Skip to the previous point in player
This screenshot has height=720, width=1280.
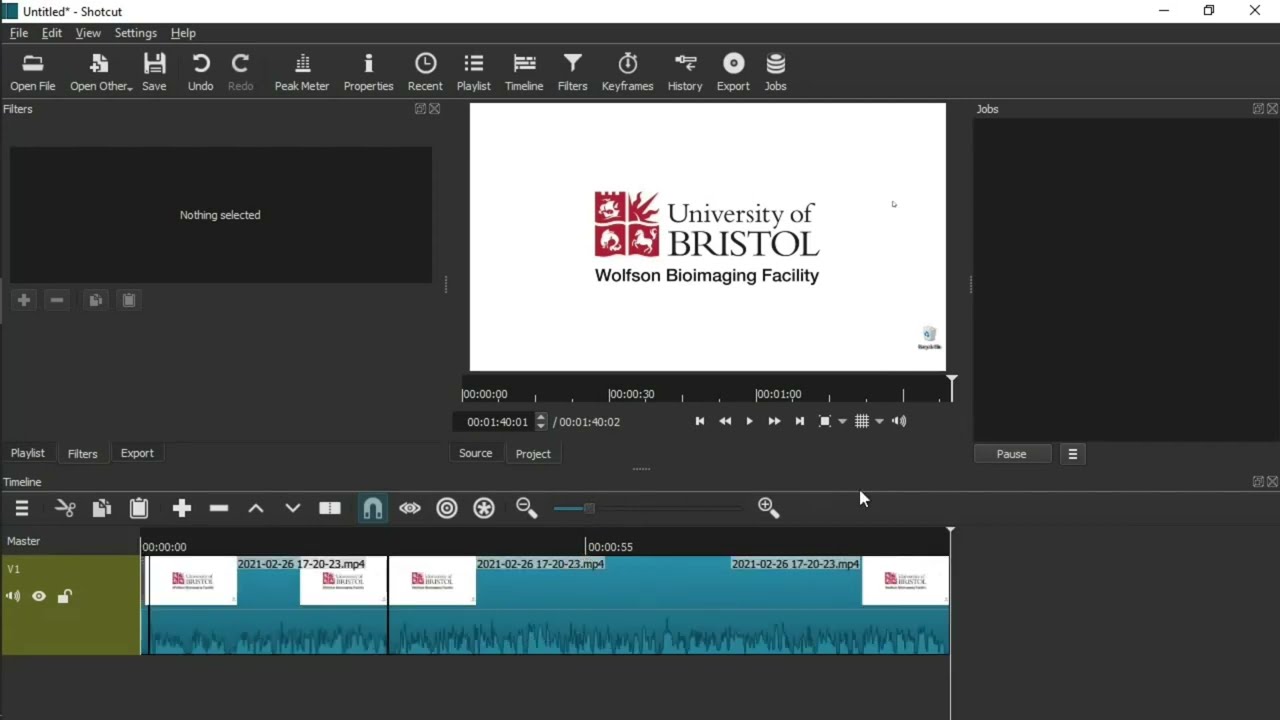pos(700,421)
